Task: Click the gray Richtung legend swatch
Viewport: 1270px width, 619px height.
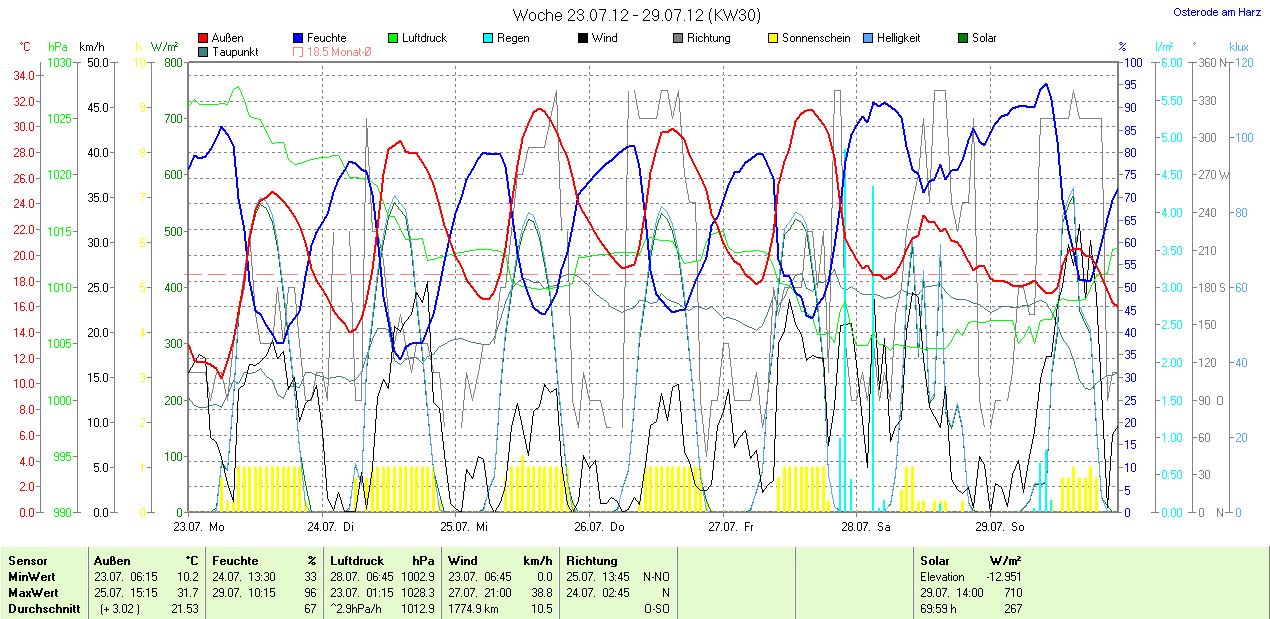Action: 679,38
